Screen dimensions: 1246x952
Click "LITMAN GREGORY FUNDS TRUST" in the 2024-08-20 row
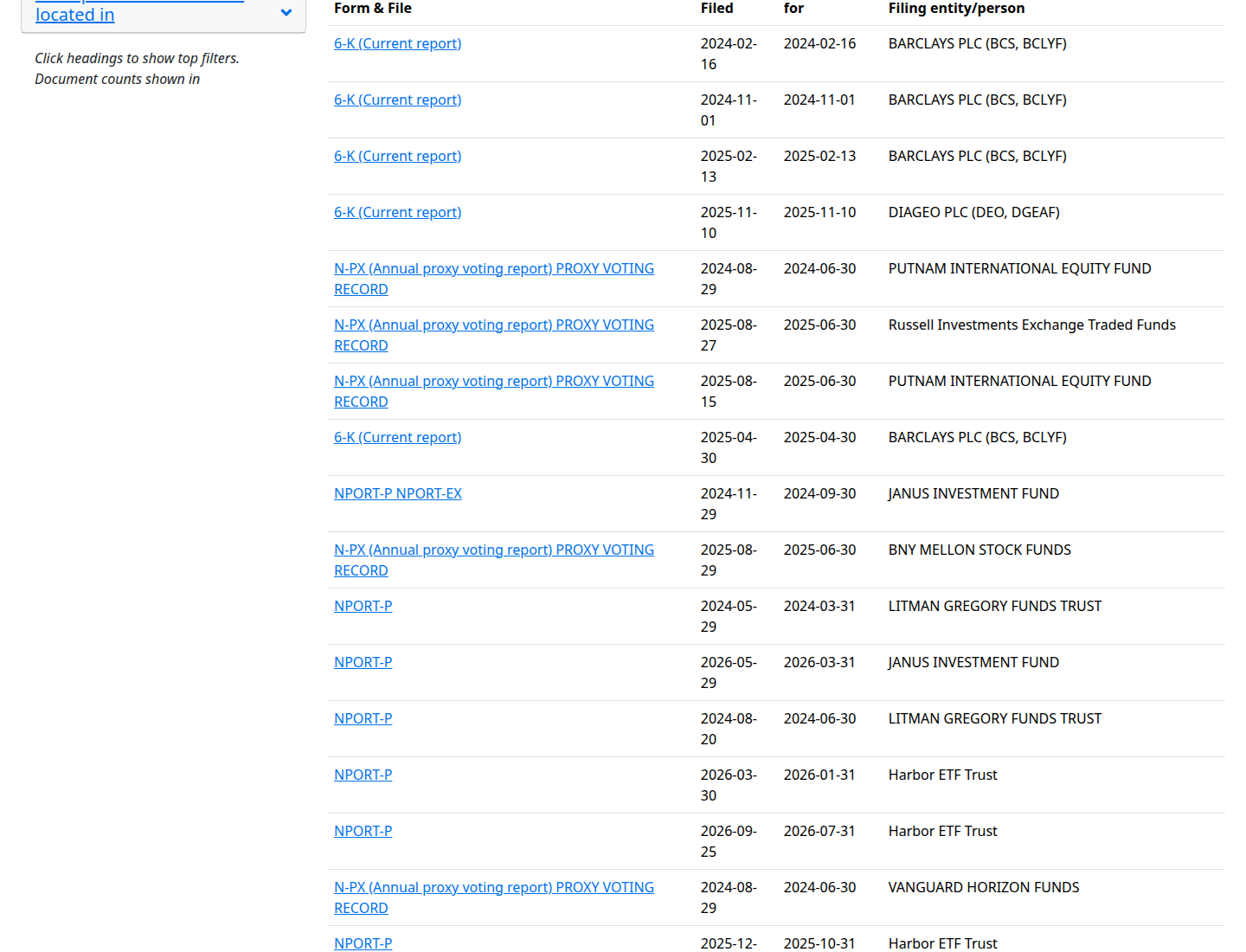[x=995, y=718]
